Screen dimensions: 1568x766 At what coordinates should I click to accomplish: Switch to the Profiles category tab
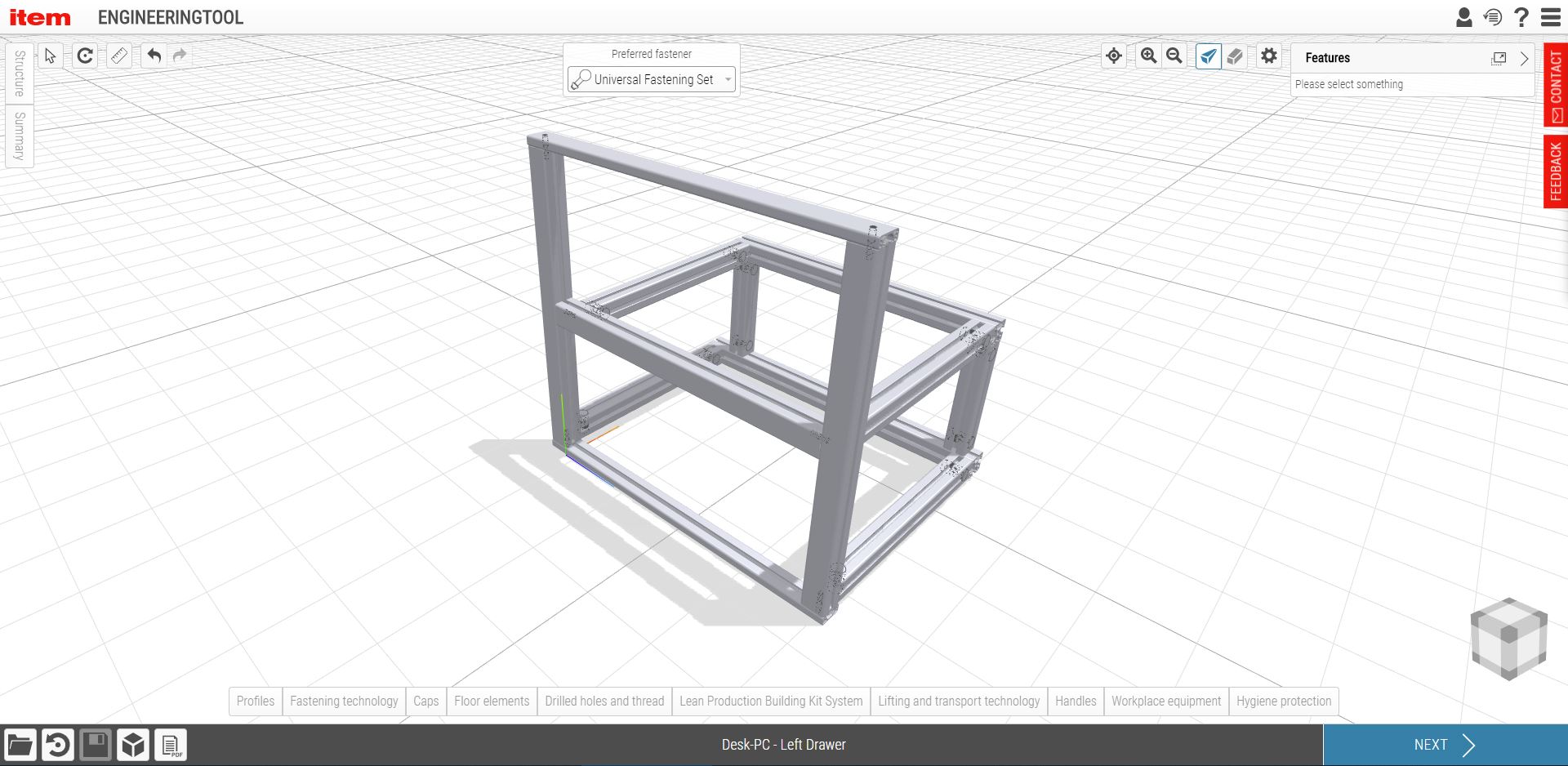pos(256,701)
